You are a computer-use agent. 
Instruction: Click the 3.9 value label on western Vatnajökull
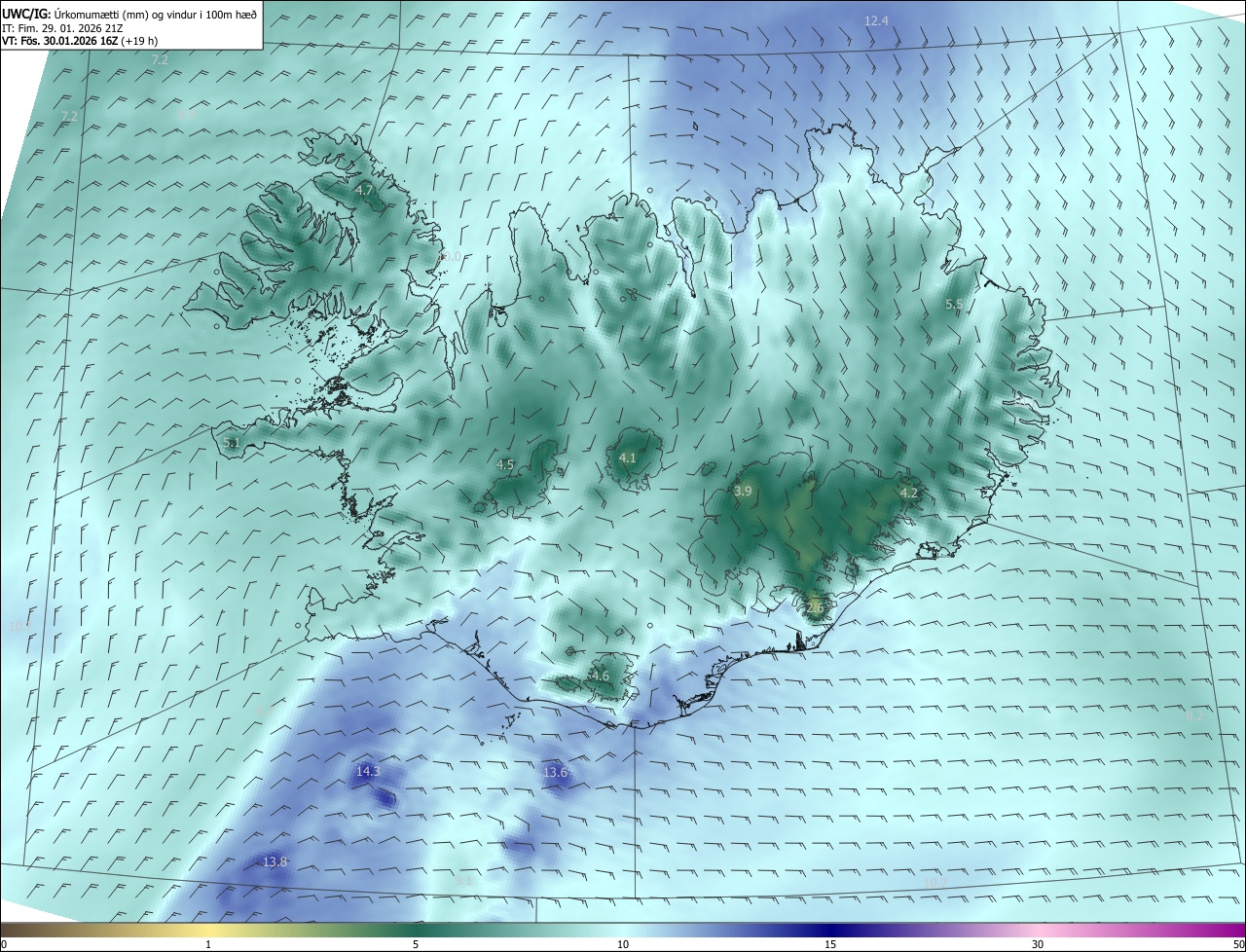coord(743,492)
